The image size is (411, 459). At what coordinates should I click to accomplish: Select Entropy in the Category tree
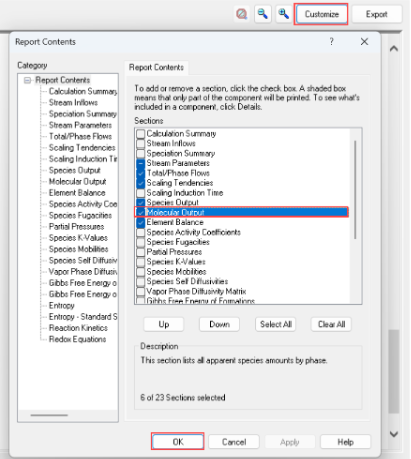pyautogui.click(x=62, y=306)
